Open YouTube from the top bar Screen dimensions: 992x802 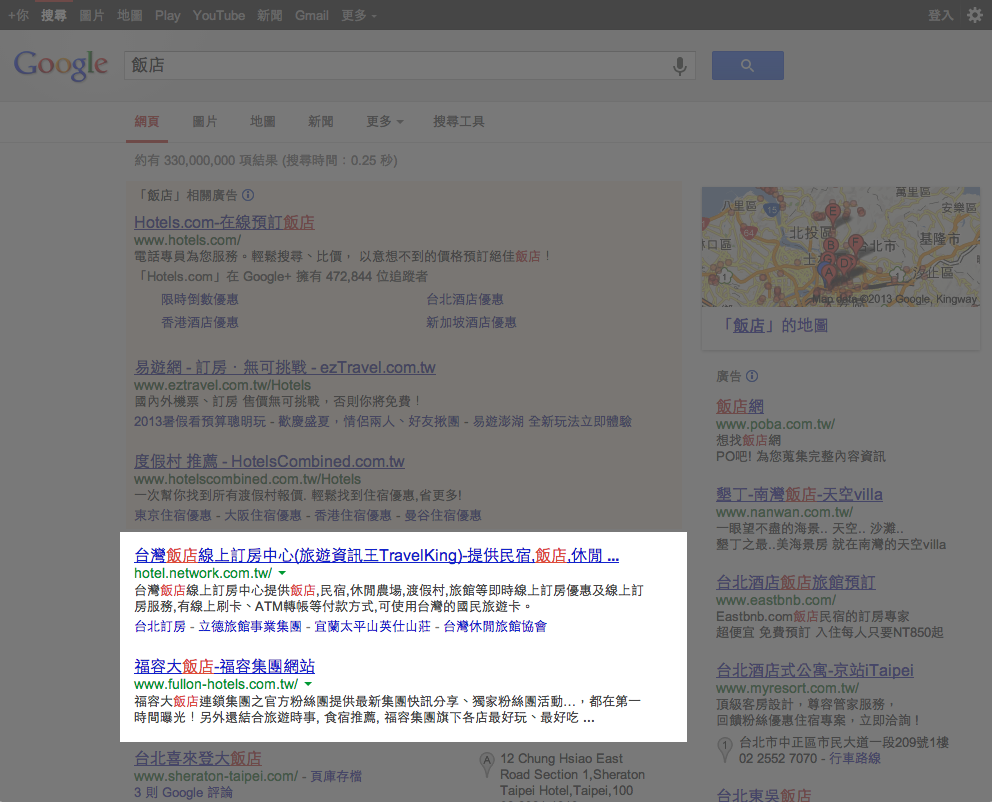tap(219, 15)
